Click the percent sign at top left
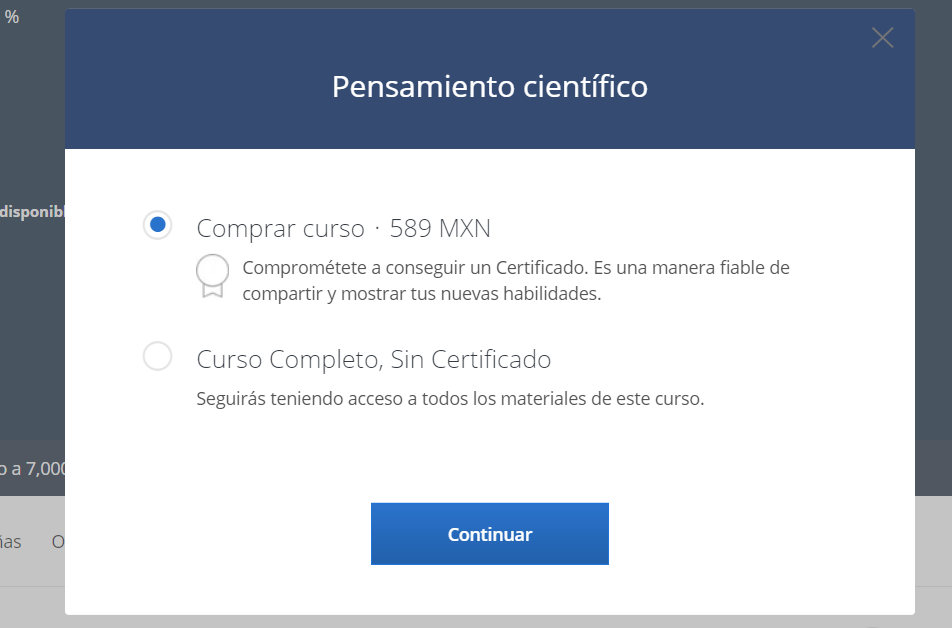This screenshot has width=952, height=628. coord(12,17)
